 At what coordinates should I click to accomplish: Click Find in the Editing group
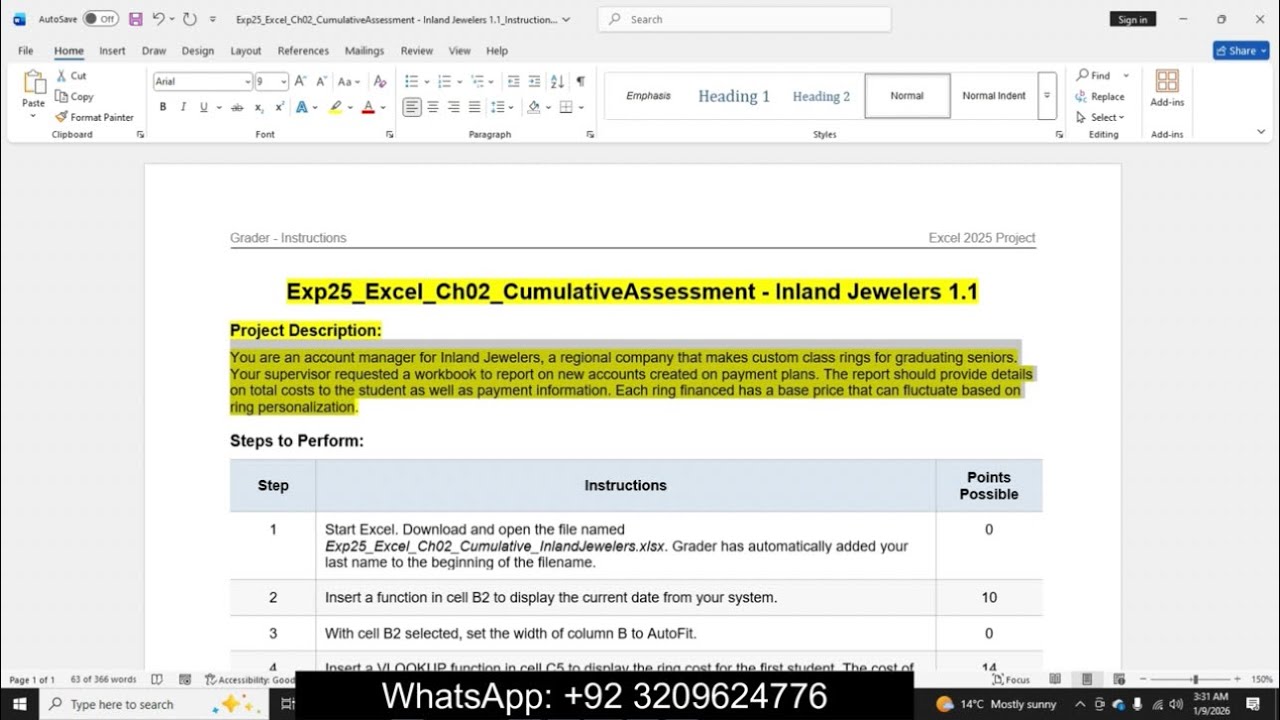[x=1093, y=75]
